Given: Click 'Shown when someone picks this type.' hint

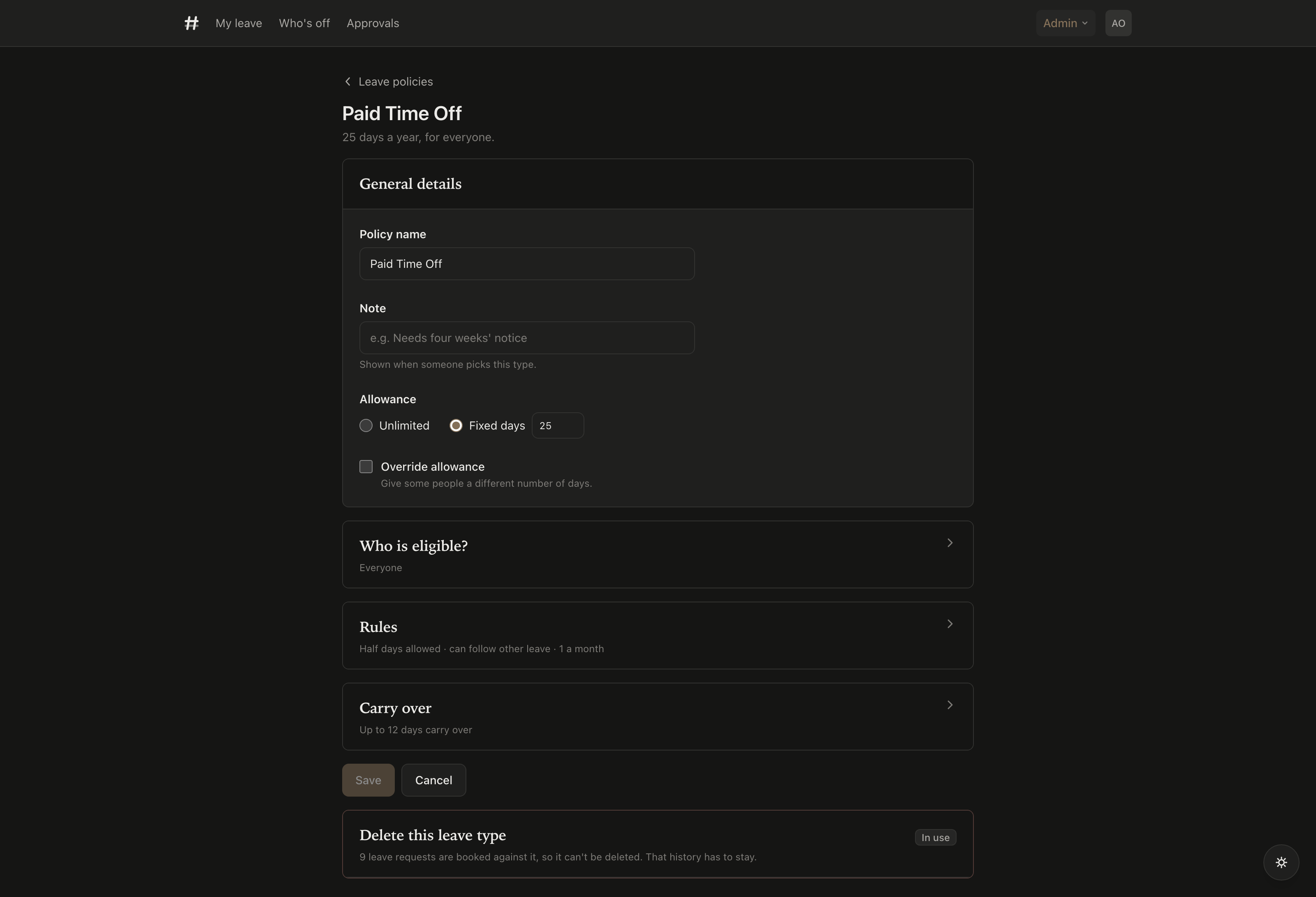Looking at the screenshot, I should pyautogui.click(x=447, y=364).
